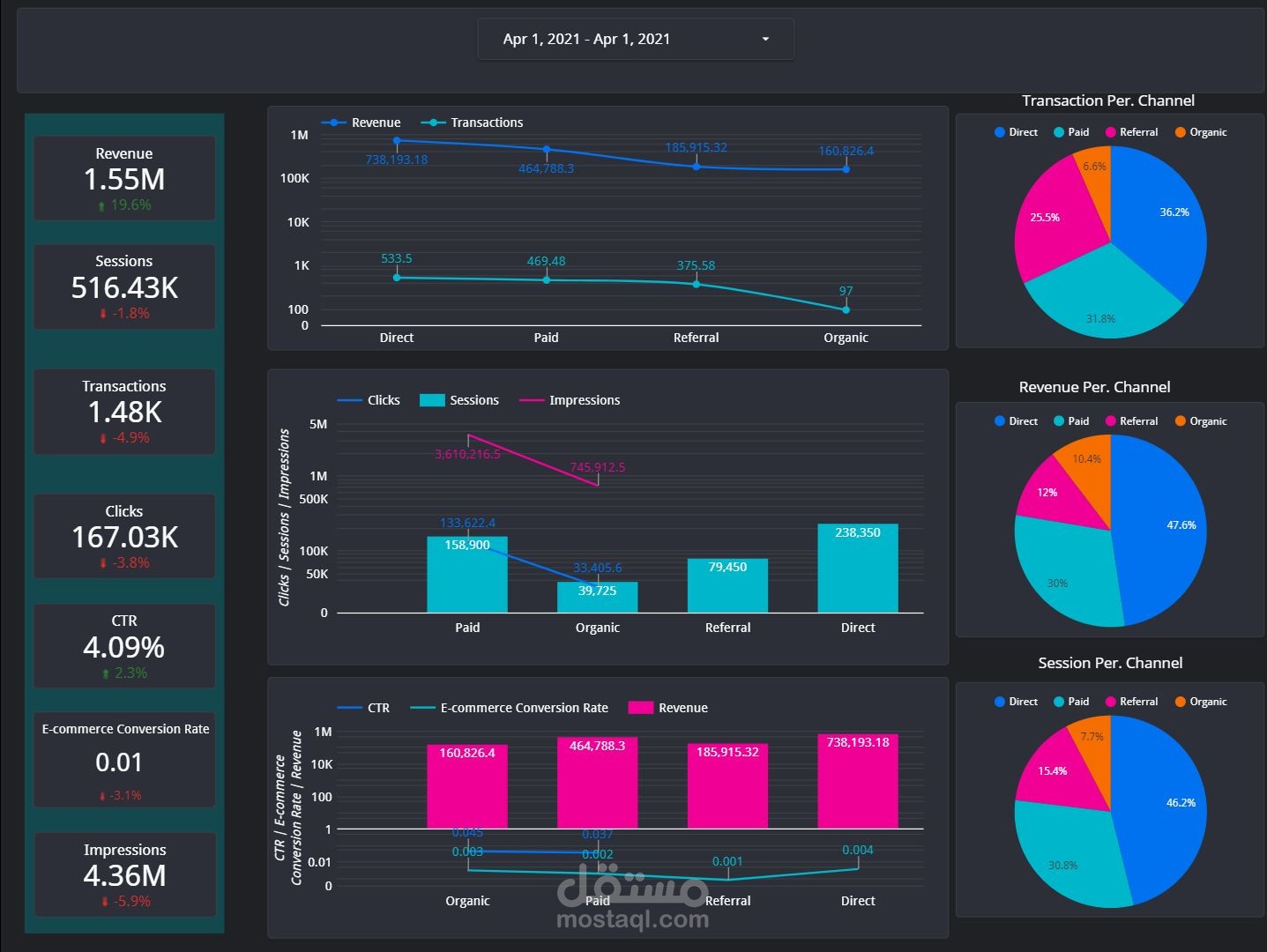Click Referral legend in the Session Per. Channel pie
Image resolution: width=1267 pixels, height=952 pixels.
click(1131, 702)
